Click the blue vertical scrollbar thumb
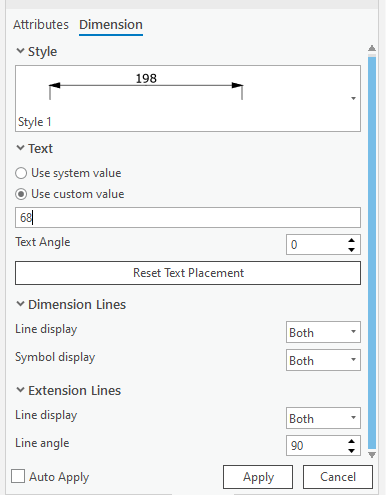Viewport: 386px width, 495px height. click(x=372, y=253)
